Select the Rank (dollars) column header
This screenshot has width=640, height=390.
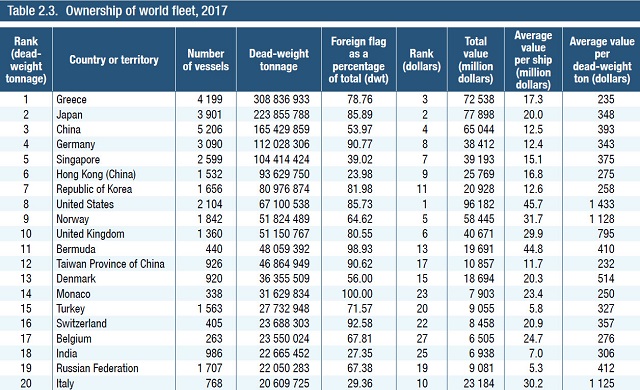tap(422, 60)
